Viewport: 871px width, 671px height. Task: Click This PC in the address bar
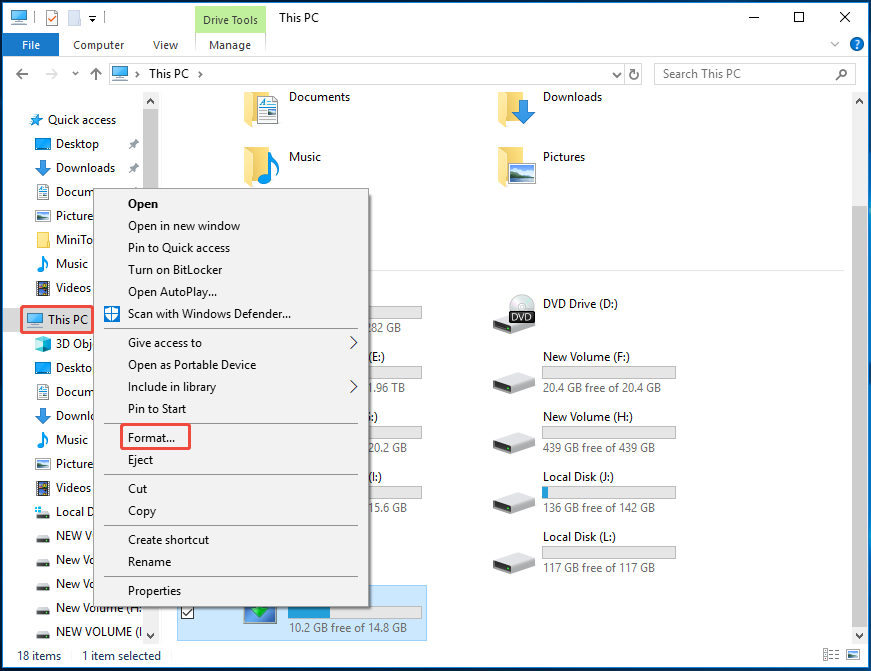pyautogui.click(x=169, y=74)
